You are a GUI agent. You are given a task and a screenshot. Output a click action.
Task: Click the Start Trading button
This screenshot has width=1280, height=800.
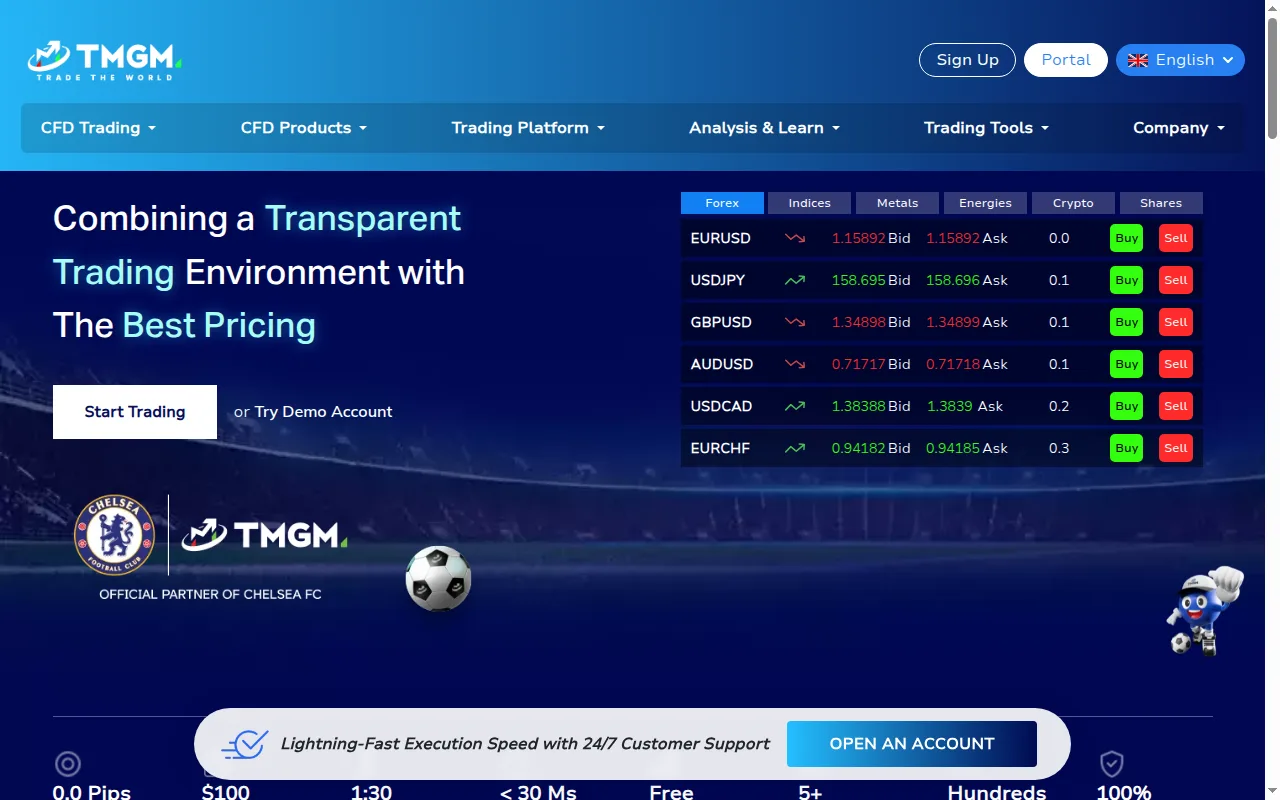pos(135,412)
